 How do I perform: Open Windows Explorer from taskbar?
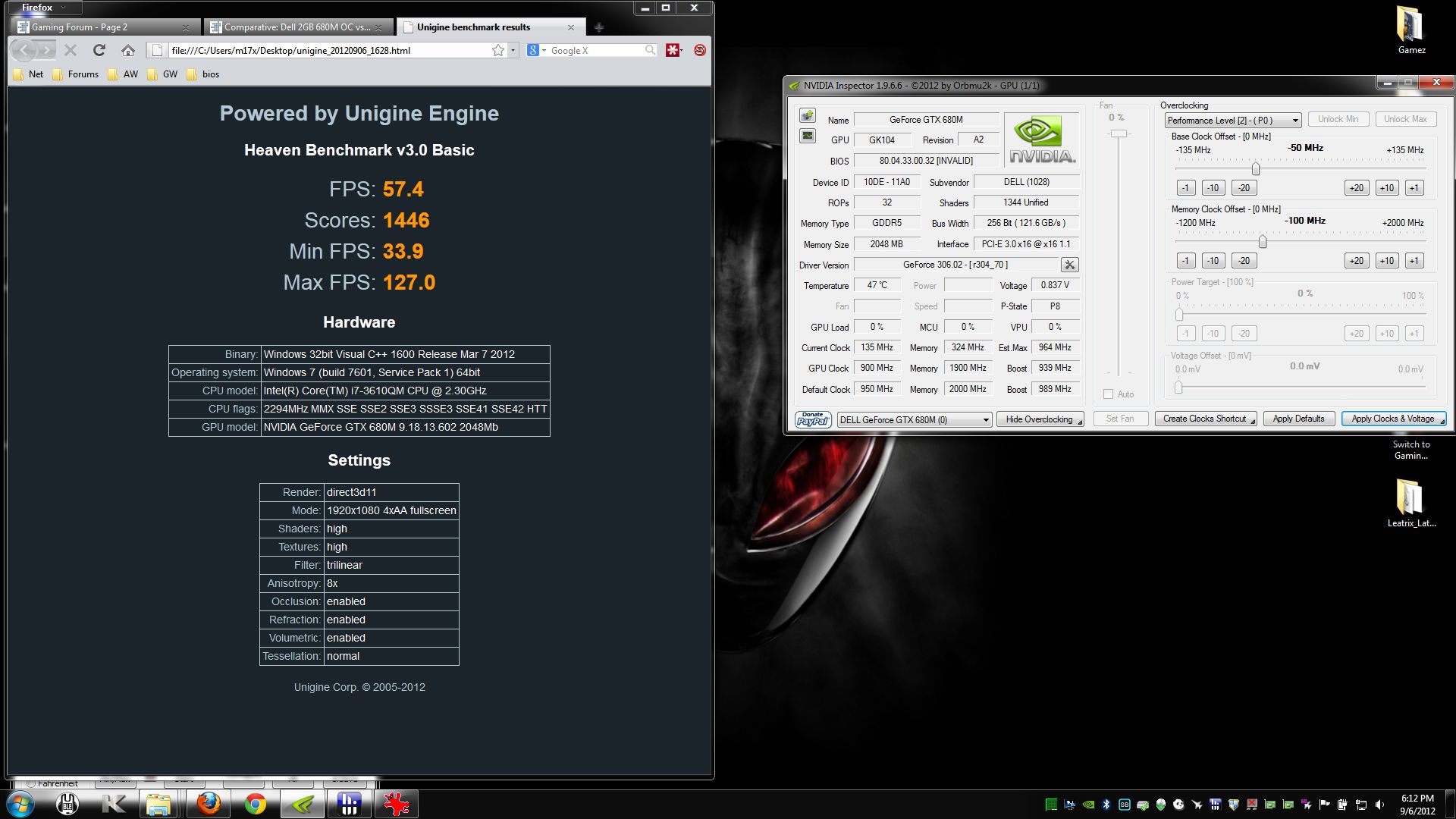click(158, 804)
